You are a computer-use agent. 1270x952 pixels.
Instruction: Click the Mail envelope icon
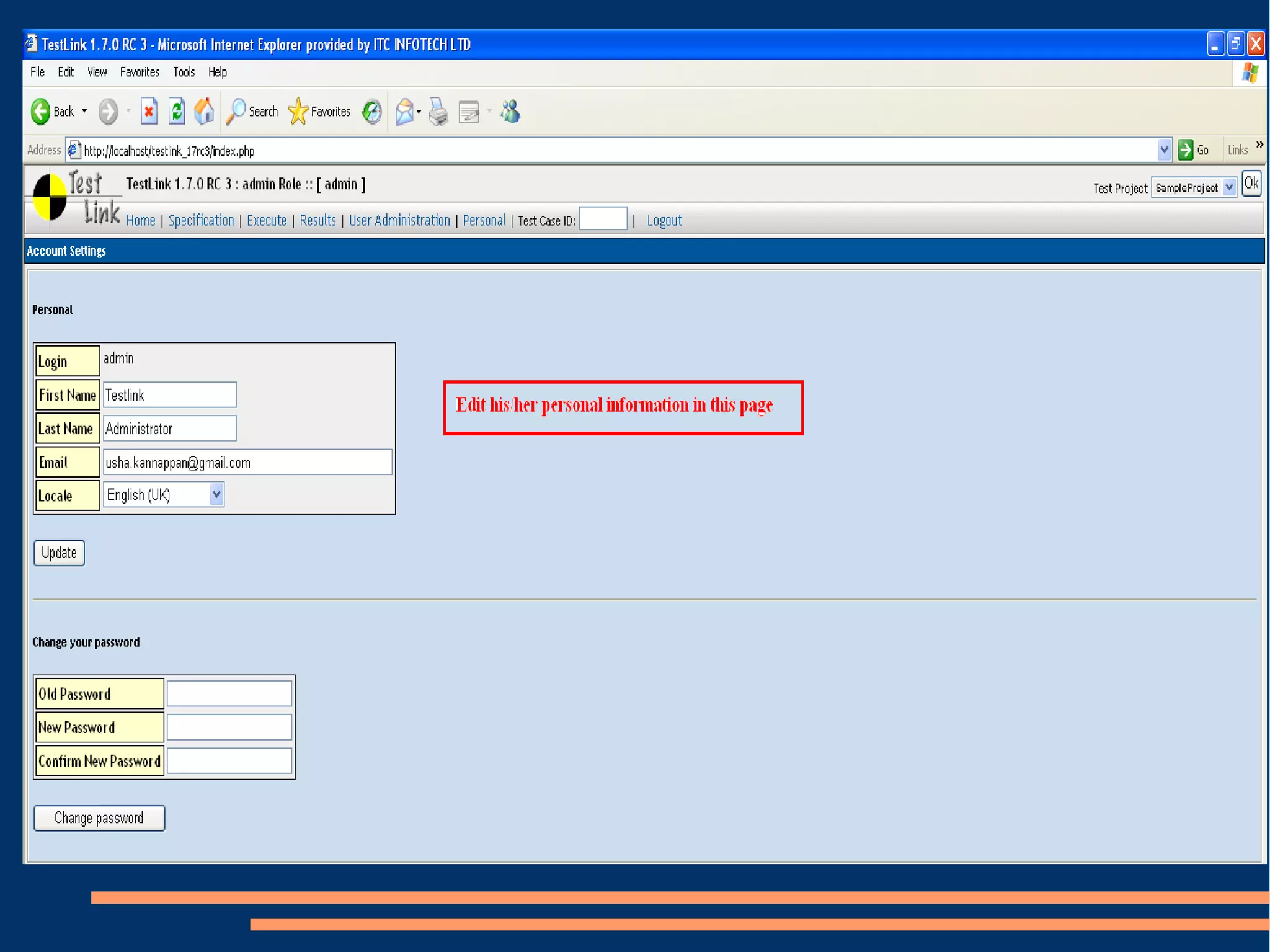(x=404, y=112)
